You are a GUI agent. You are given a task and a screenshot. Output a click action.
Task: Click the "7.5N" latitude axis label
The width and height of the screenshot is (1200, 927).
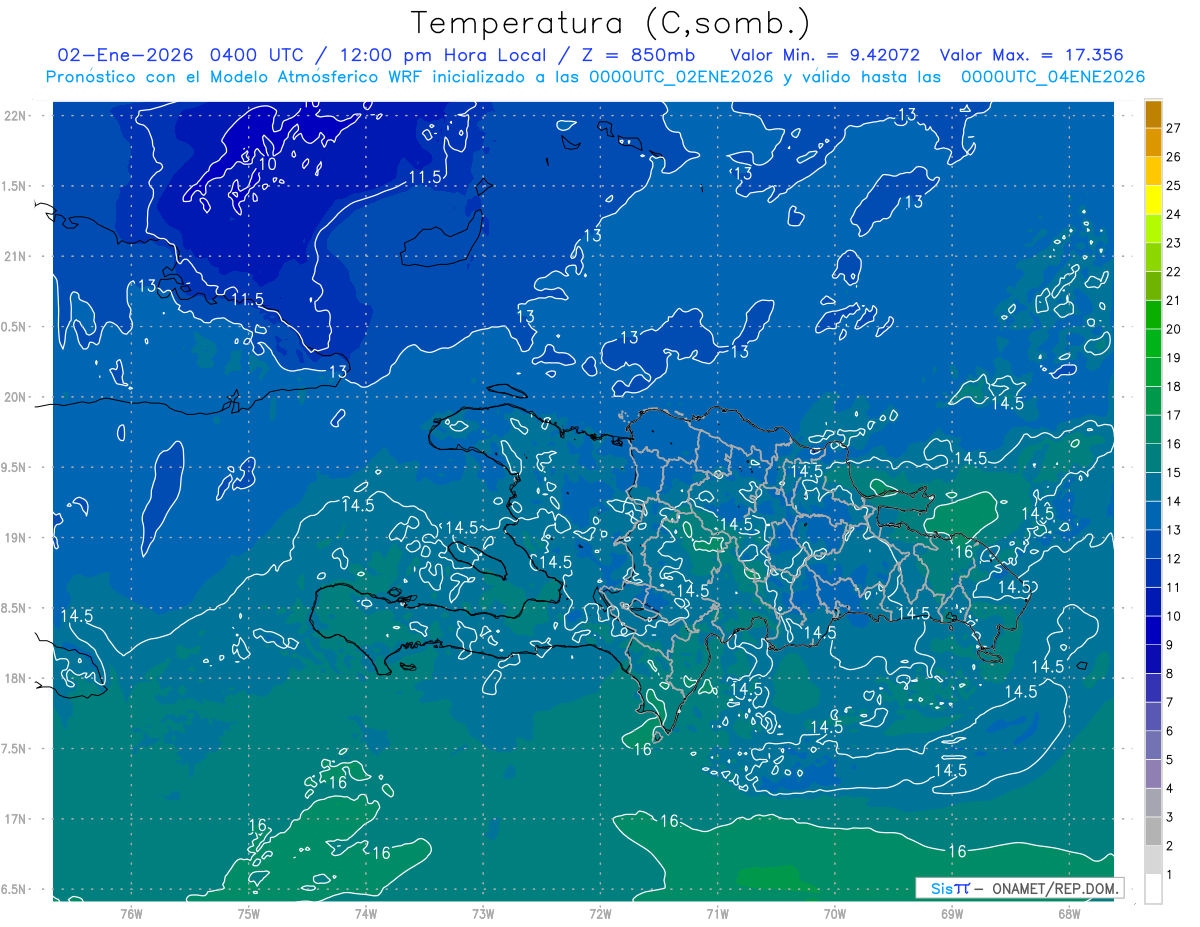15,749
